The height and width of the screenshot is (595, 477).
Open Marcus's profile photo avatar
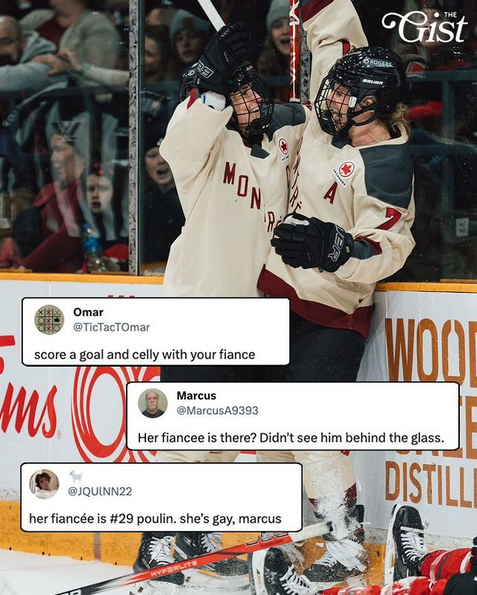tap(153, 403)
